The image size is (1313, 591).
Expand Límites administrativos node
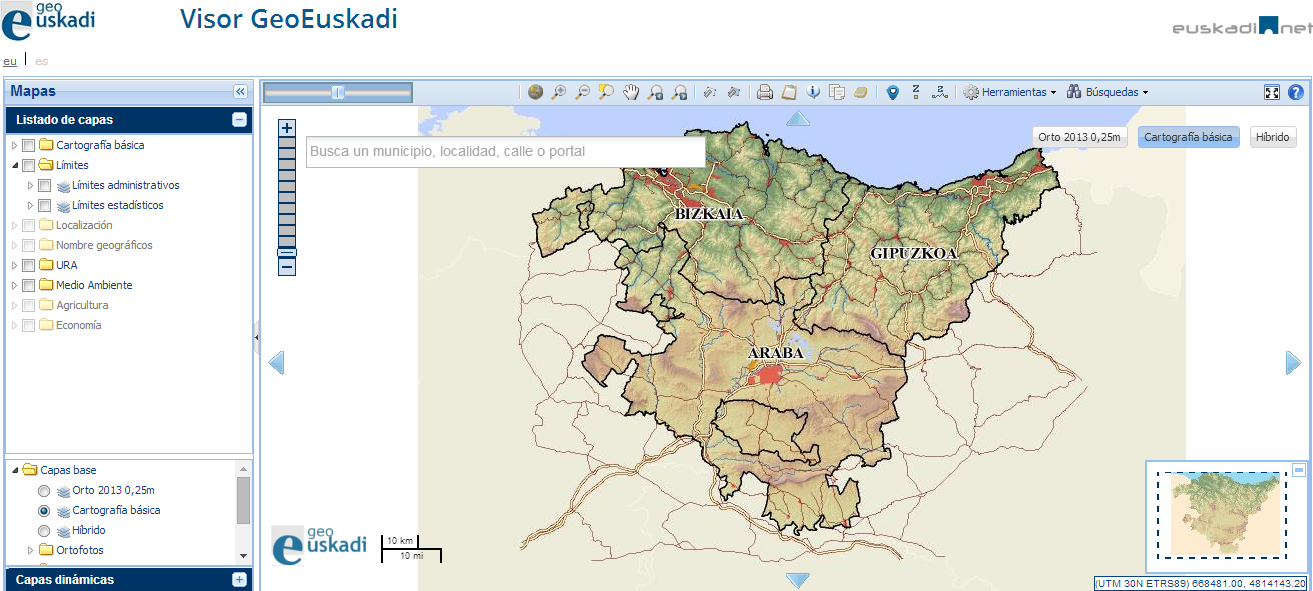click(x=30, y=186)
